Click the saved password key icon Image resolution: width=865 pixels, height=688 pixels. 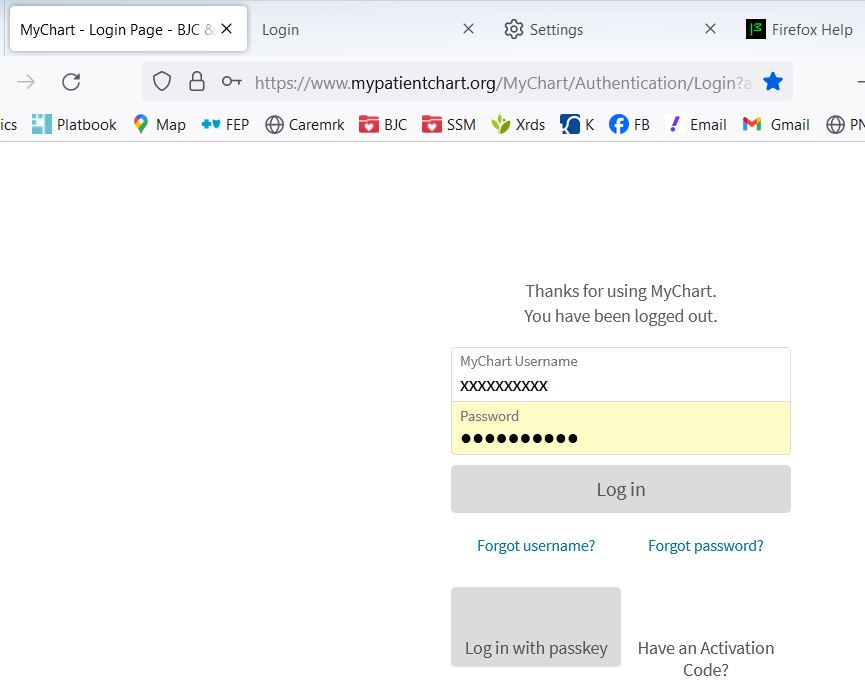[231, 82]
